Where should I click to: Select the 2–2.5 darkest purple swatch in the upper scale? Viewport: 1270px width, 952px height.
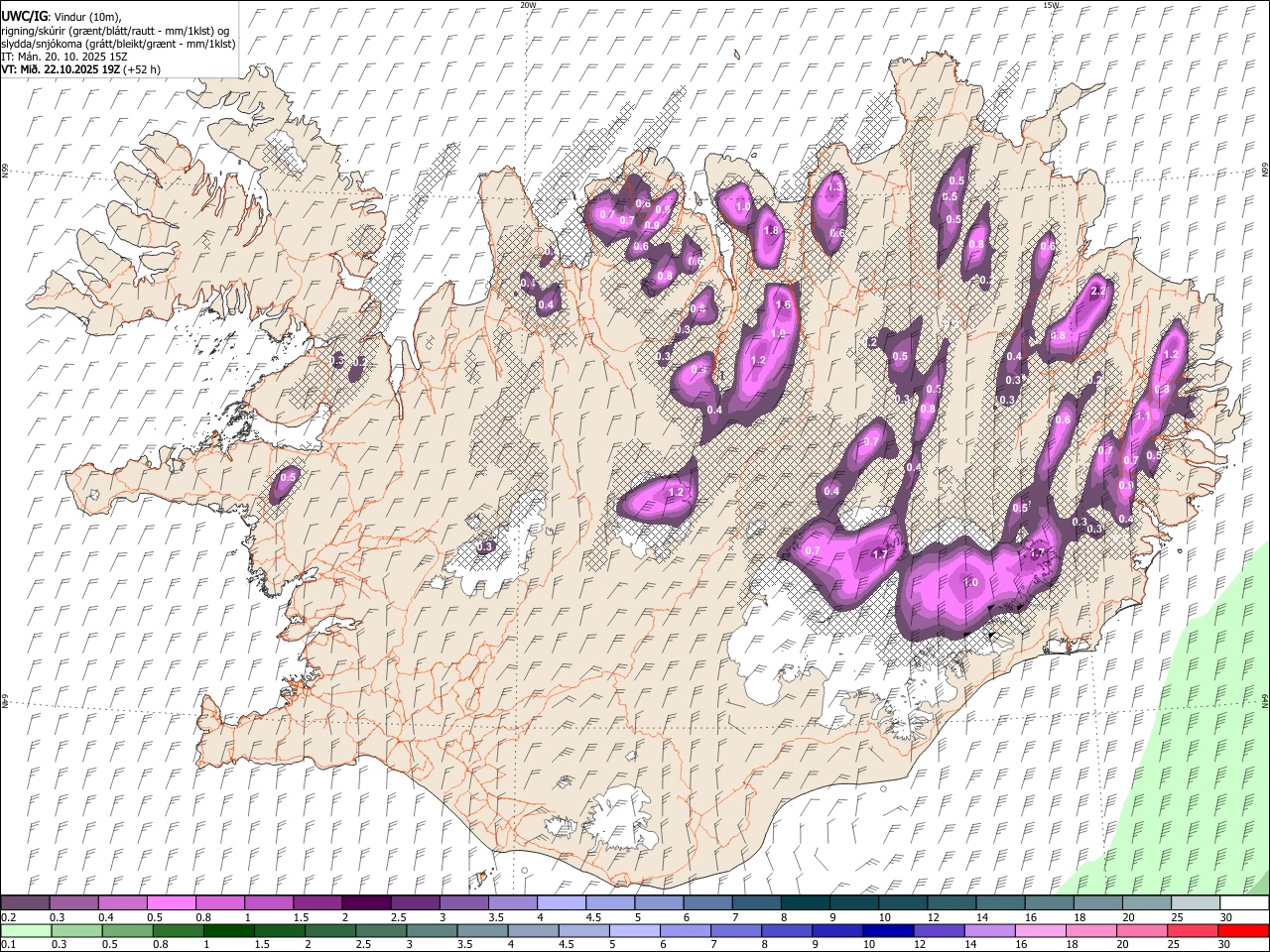pyautogui.click(x=365, y=903)
